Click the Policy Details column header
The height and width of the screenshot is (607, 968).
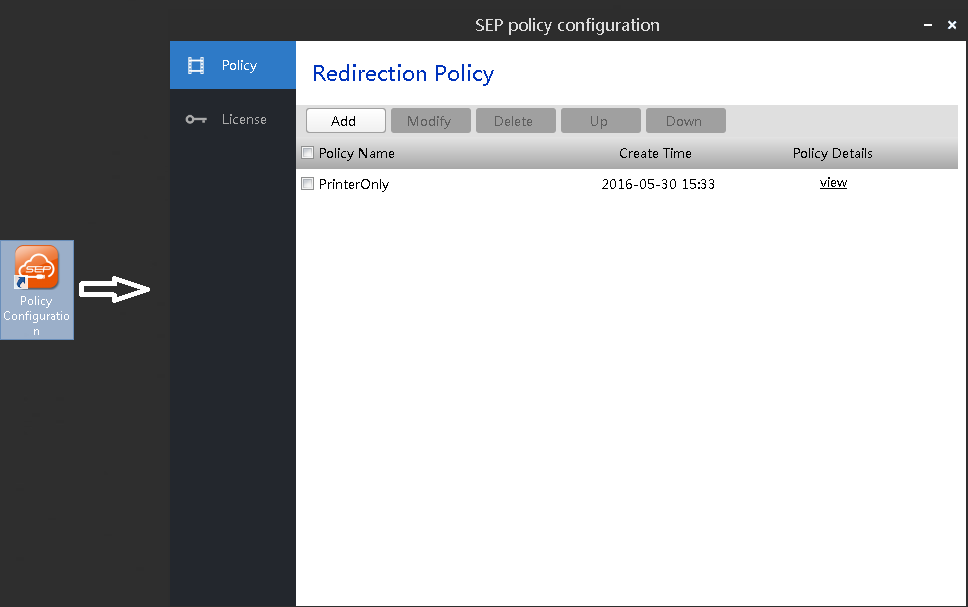point(832,153)
